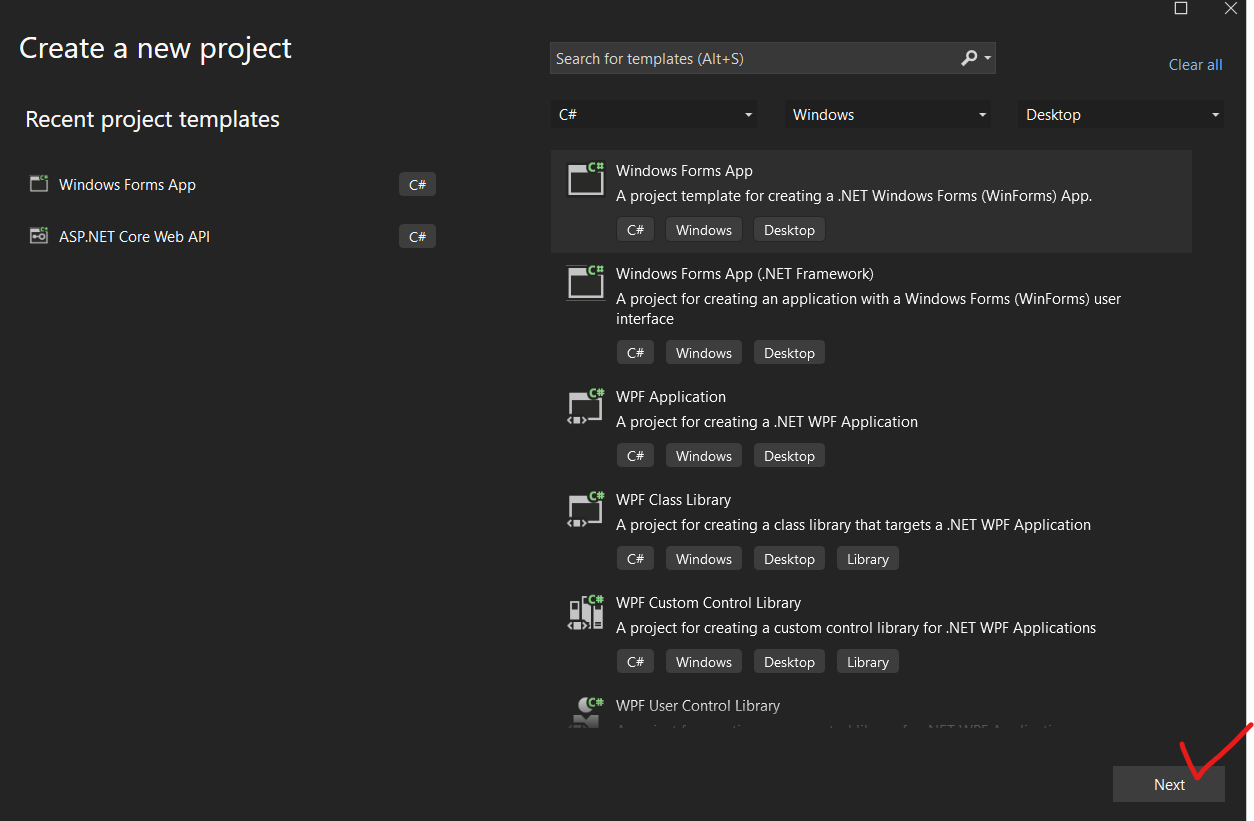The image size is (1254, 821).
Task: Click the WPF User Control Library icon
Action: coord(586,711)
